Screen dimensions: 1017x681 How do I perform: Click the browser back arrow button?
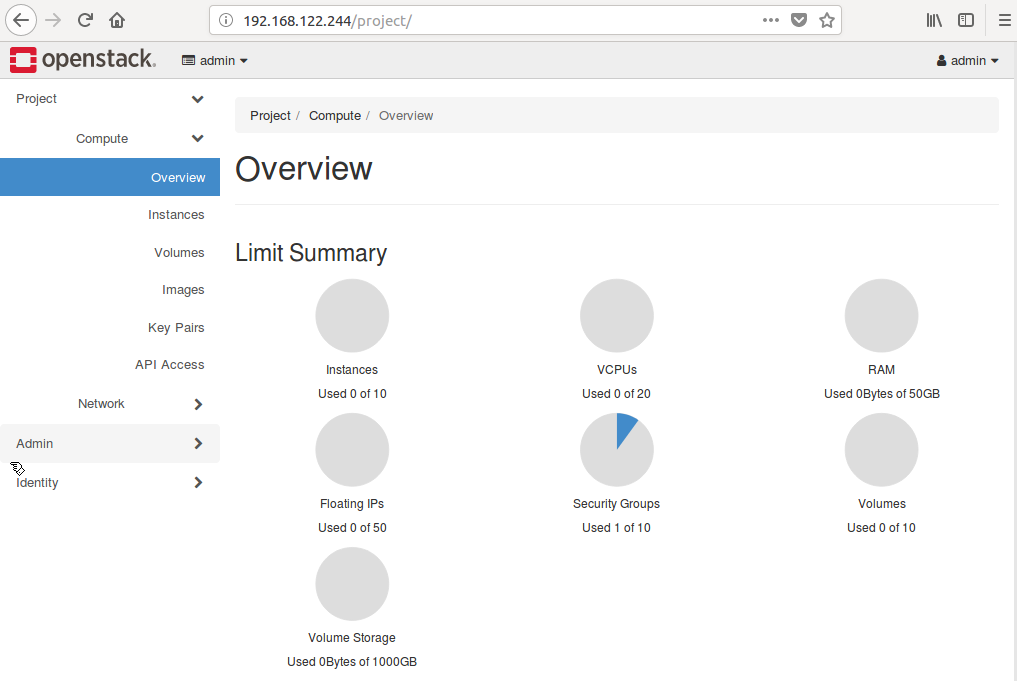(x=21, y=20)
